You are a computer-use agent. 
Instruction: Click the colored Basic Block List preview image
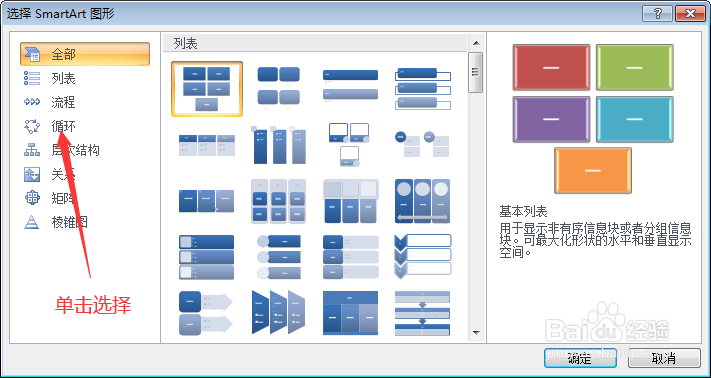tap(593, 119)
